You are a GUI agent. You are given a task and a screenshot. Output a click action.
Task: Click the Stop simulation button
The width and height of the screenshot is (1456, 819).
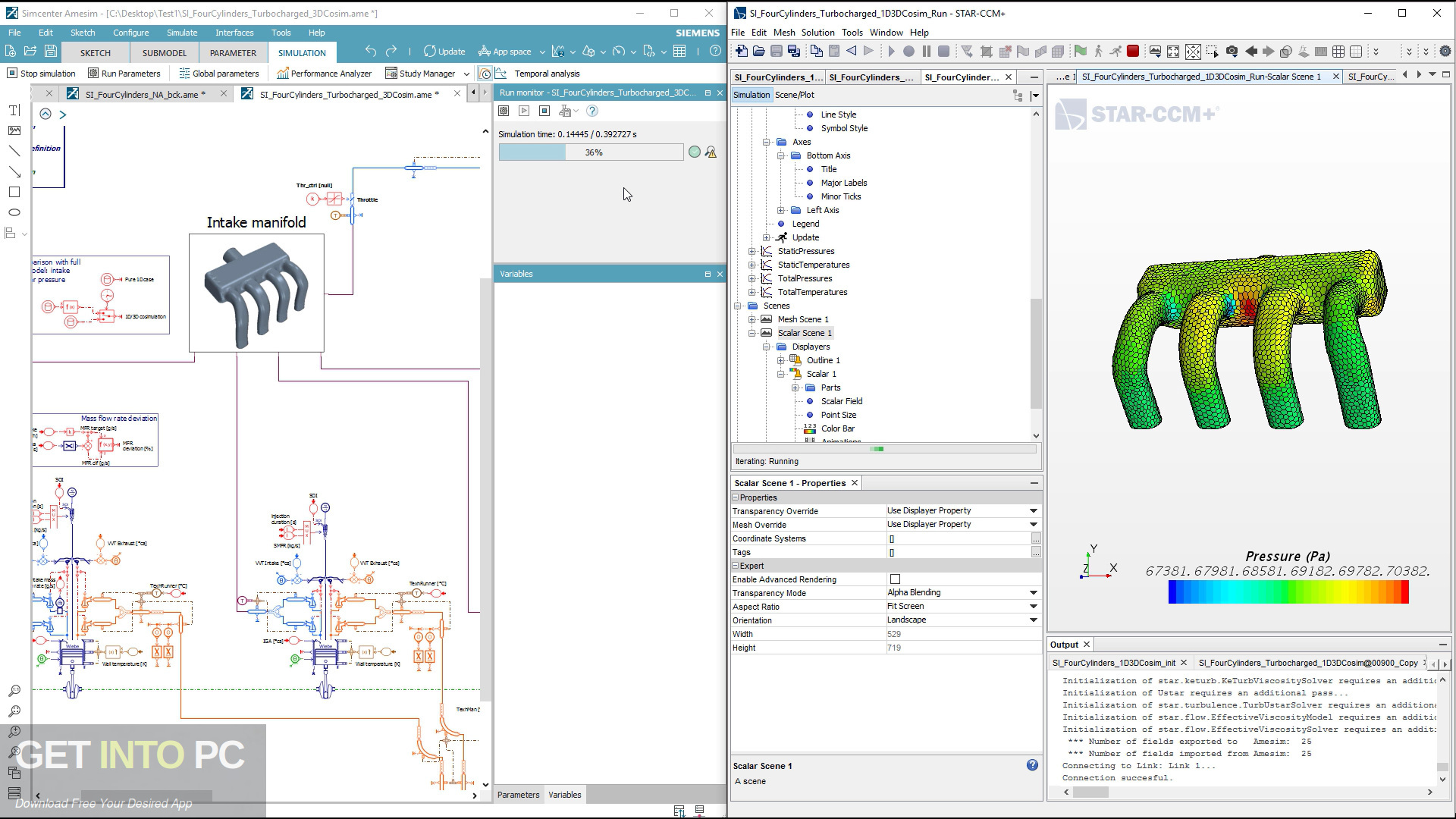42,74
